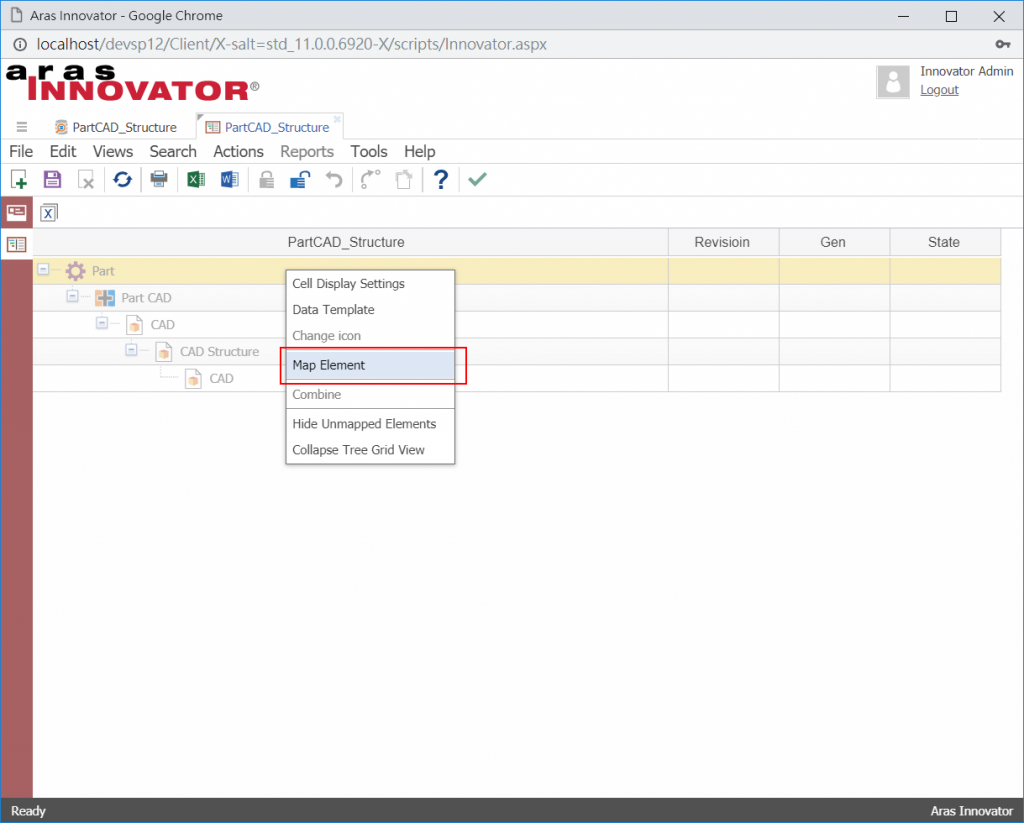The height and width of the screenshot is (823, 1024).
Task: Click the Undo arrow icon
Action: (334, 179)
